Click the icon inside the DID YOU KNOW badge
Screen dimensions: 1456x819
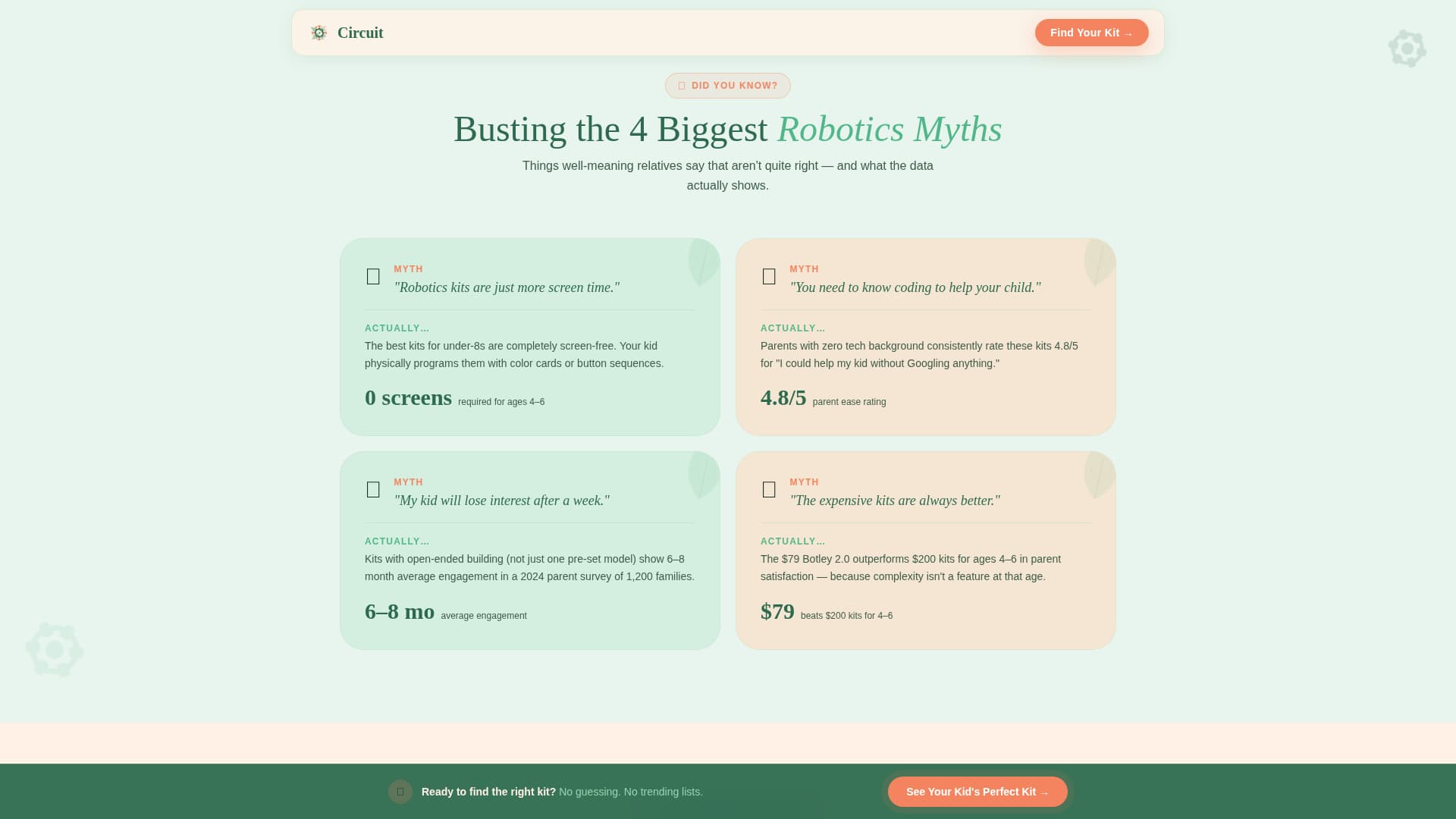[x=682, y=86]
